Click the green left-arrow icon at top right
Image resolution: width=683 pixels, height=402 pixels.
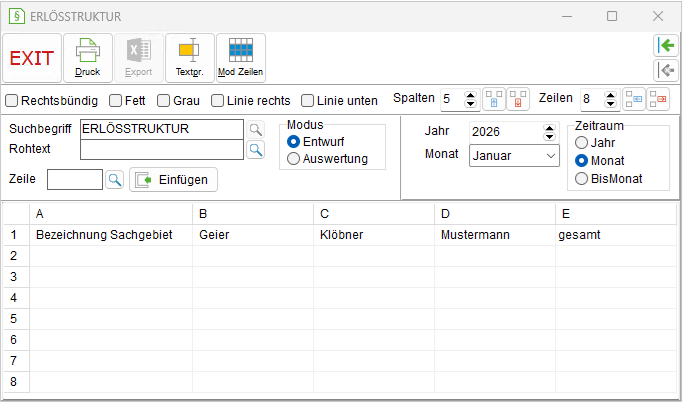[x=666, y=45]
